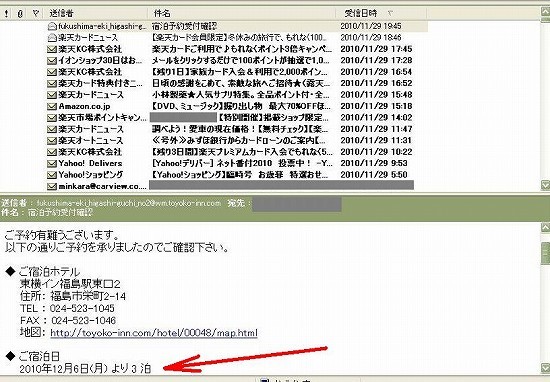The height and width of the screenshot is (382, 550).
Task: Select the 宿泊予約受付確認 message row
Action: tap(237, 26)
